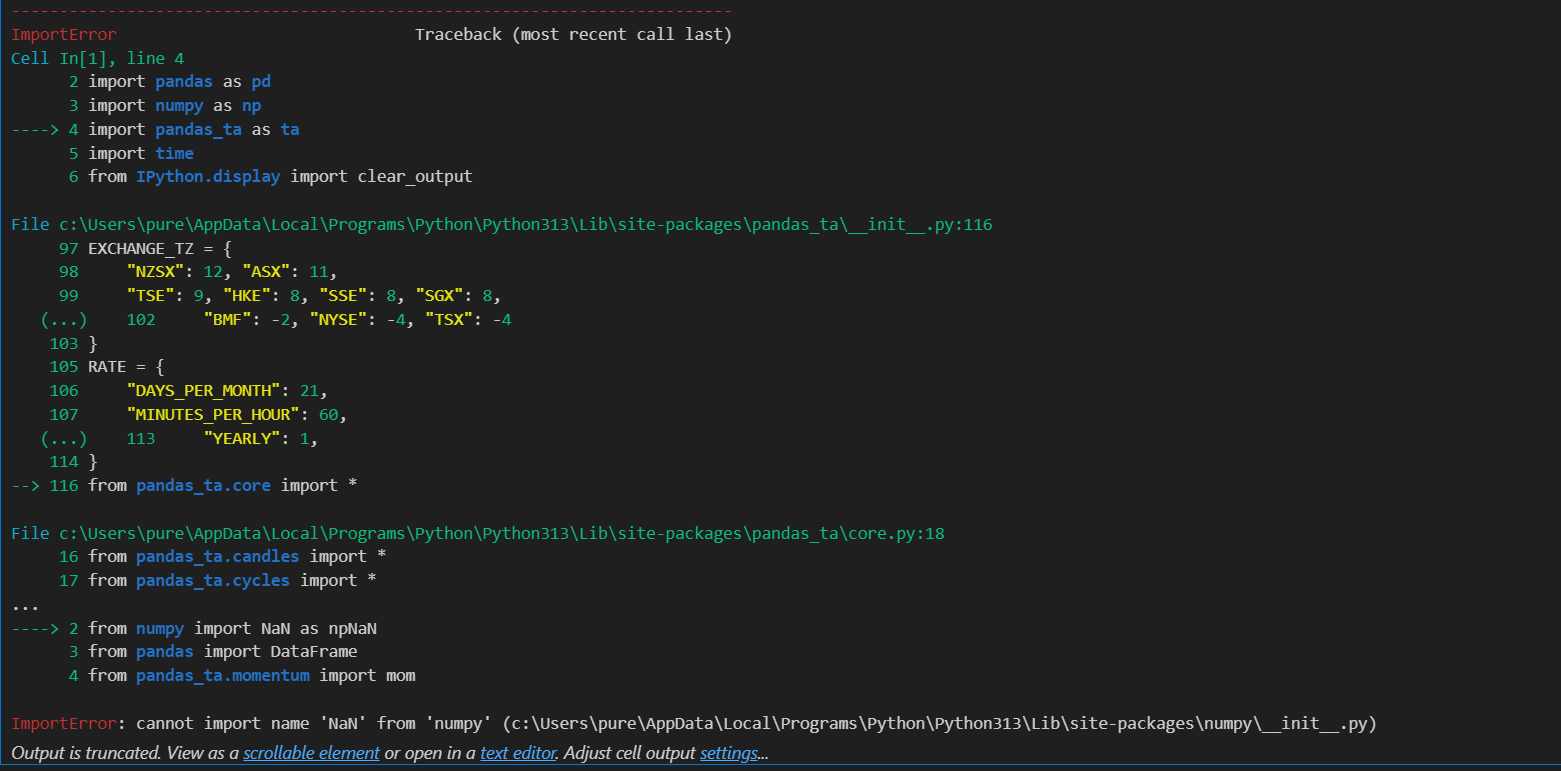Image resolution: width=1561 pixels, height=771 pixels.
Task: Click the 'import pandas_ta as ta' line
Action: (194, 130)
